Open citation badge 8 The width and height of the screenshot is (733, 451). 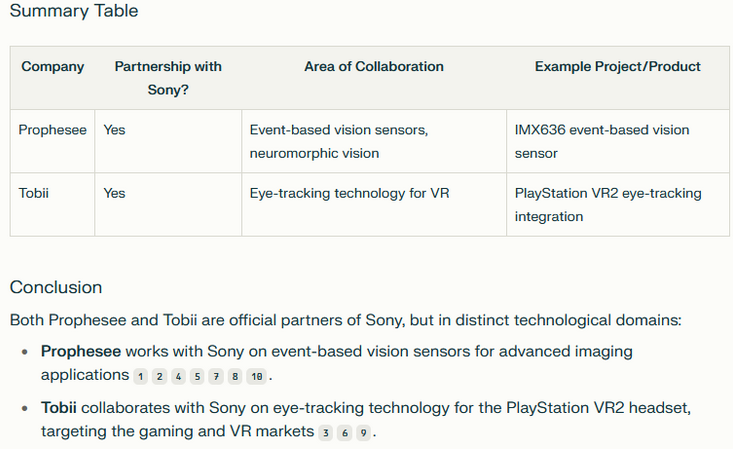[235, 376]
